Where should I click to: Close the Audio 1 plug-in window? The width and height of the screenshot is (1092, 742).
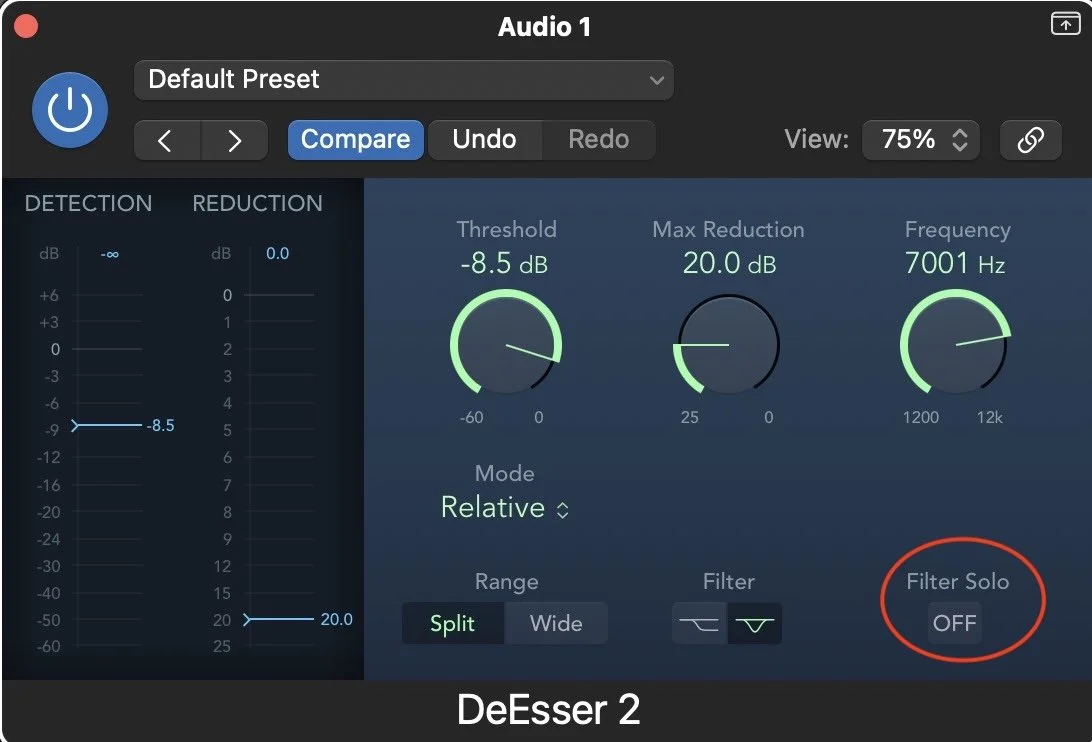26,26
